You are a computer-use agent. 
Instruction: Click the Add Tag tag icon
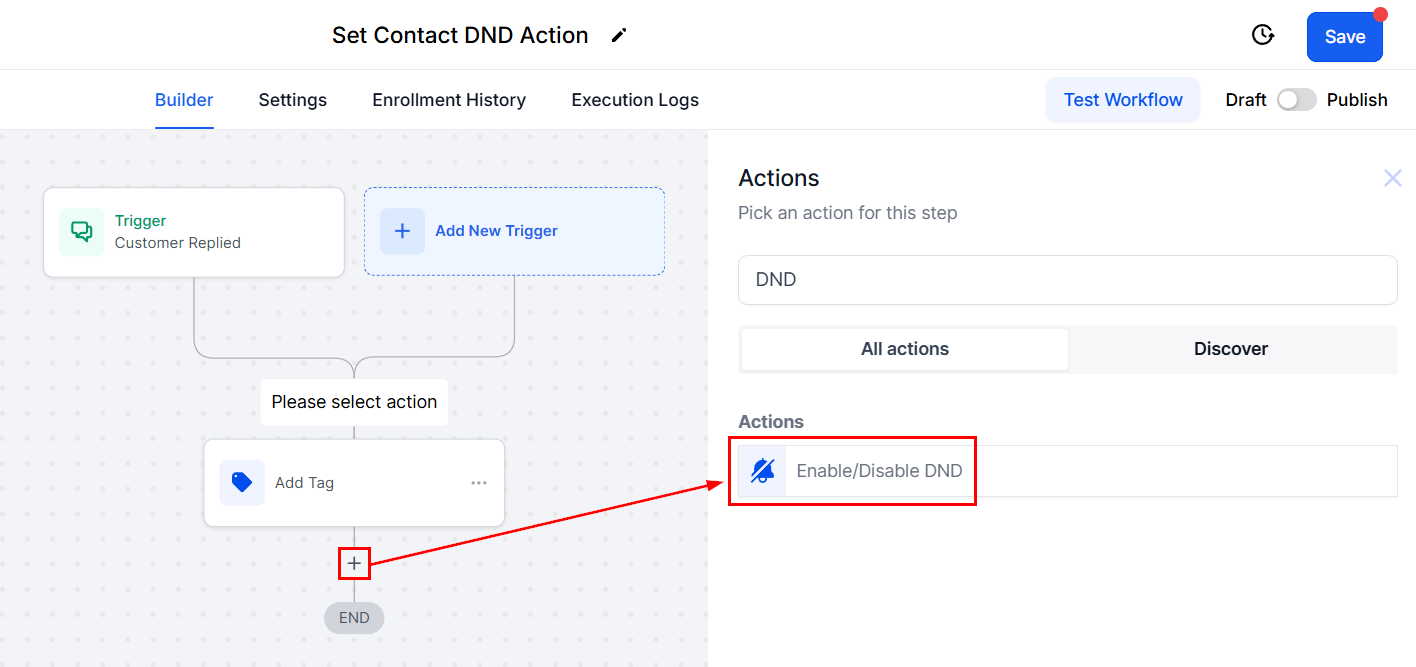click(242, 483)
